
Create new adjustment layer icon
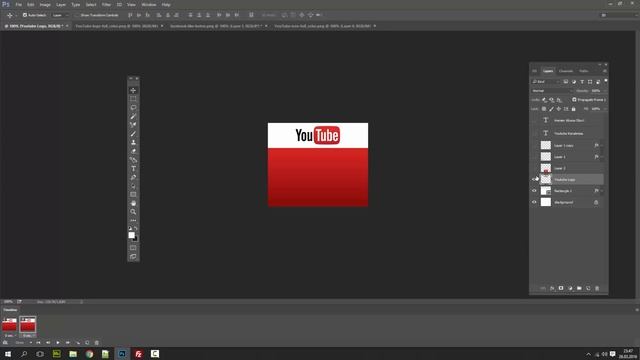(570, 288)
